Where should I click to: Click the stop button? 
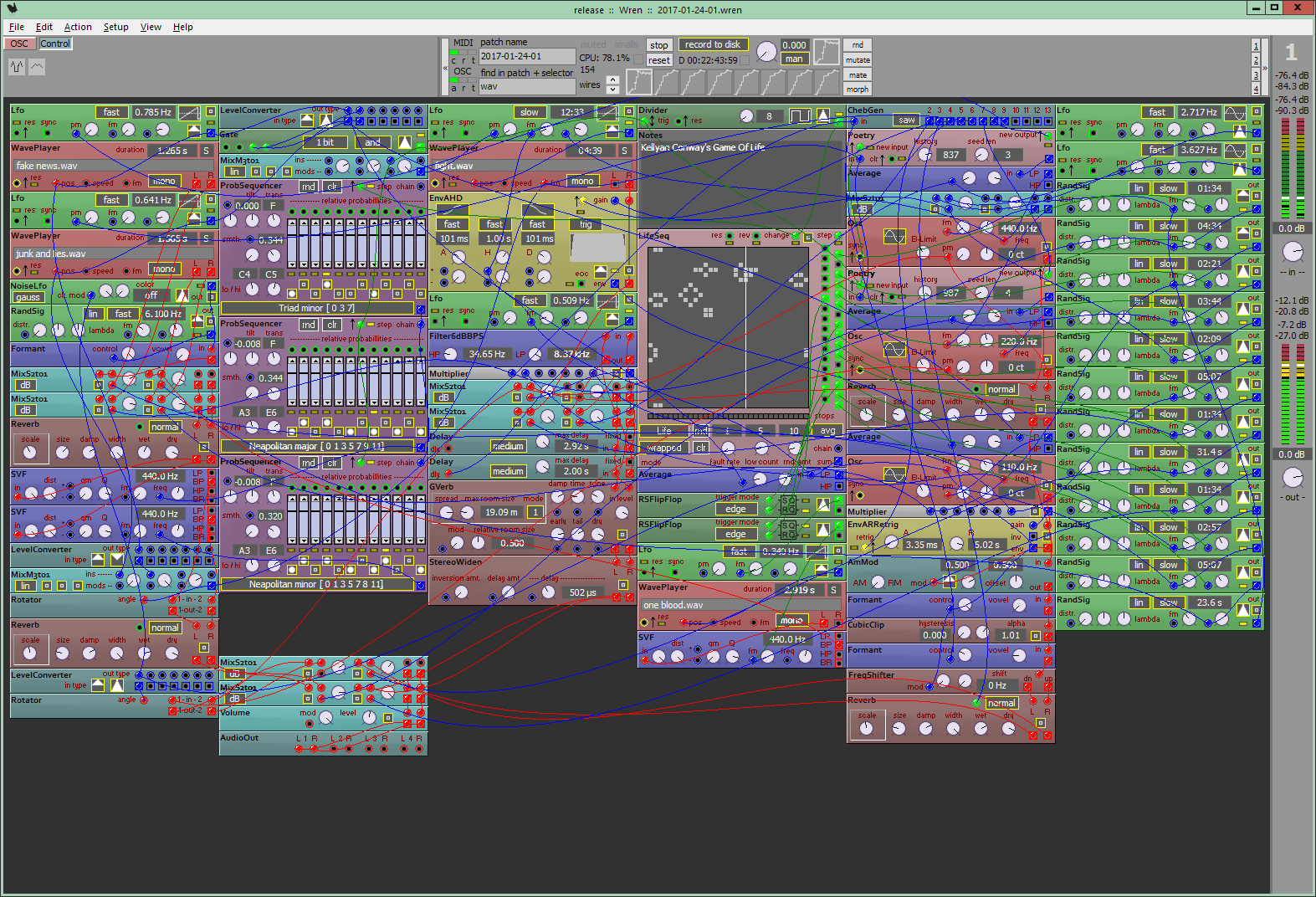[659, 45]
